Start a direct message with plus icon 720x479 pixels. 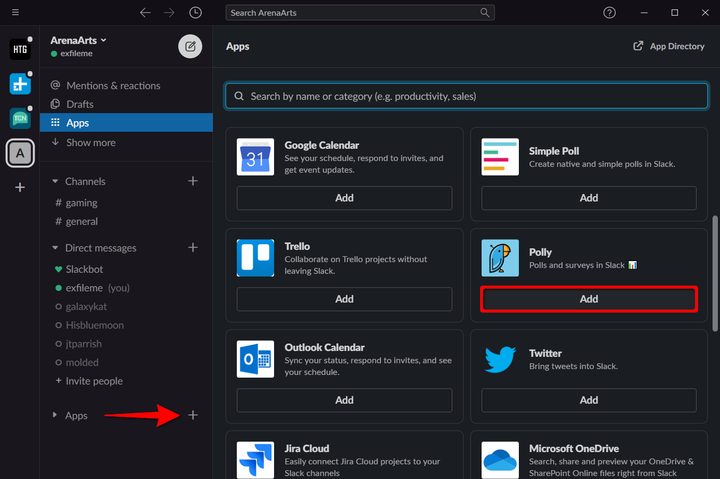tap(193, 248)
